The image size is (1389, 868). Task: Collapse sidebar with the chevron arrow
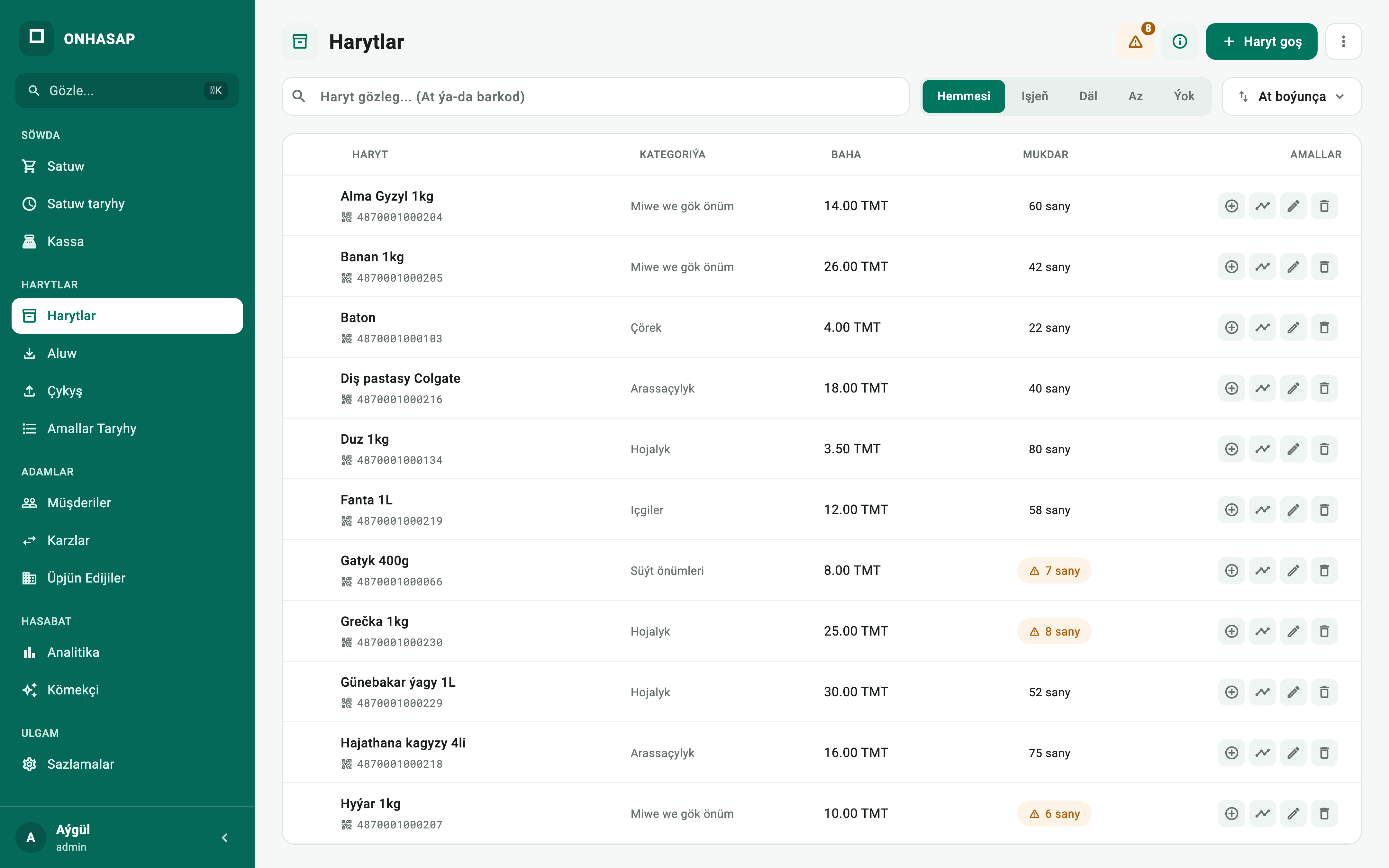[225, 837]
